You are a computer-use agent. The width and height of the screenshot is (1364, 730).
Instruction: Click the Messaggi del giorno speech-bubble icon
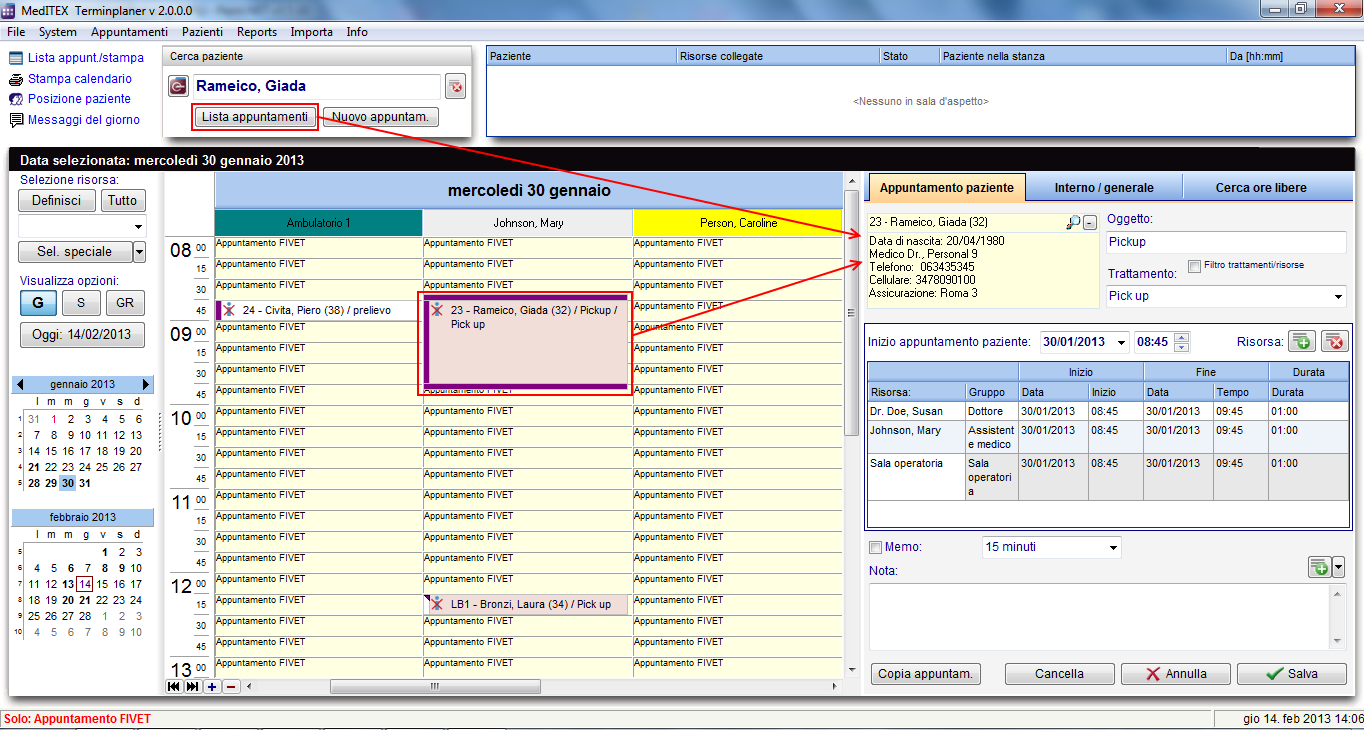tap(16, 120)
